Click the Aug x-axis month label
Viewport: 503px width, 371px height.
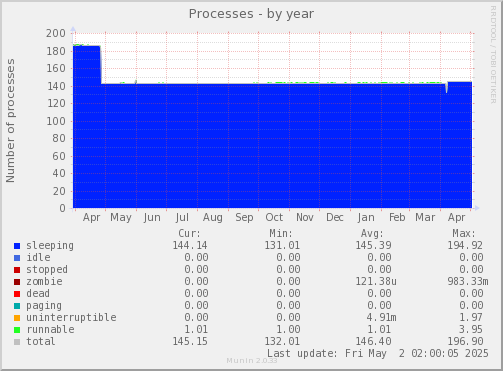tap(213, 218)
